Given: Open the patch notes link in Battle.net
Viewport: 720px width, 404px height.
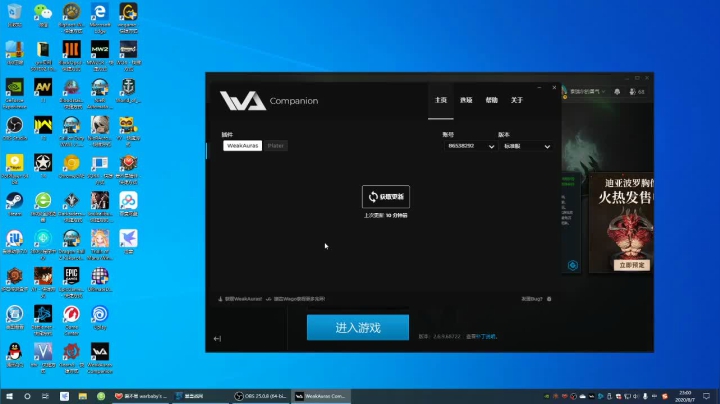Looking at the screenshot, I should pyautogui.click(x=486, y=337).
